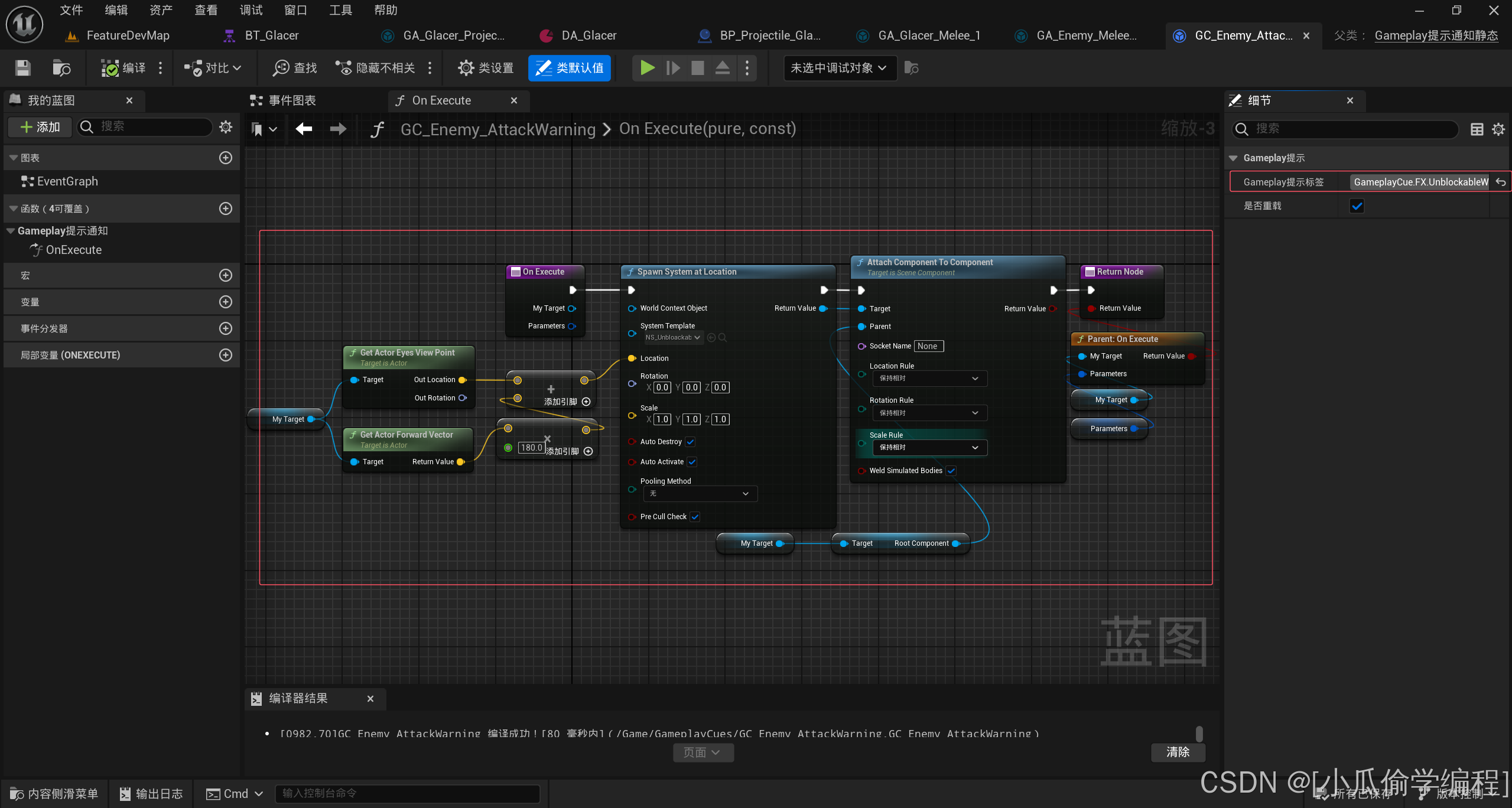
Task: Open the 调试 menu
Action: (251, 10)
